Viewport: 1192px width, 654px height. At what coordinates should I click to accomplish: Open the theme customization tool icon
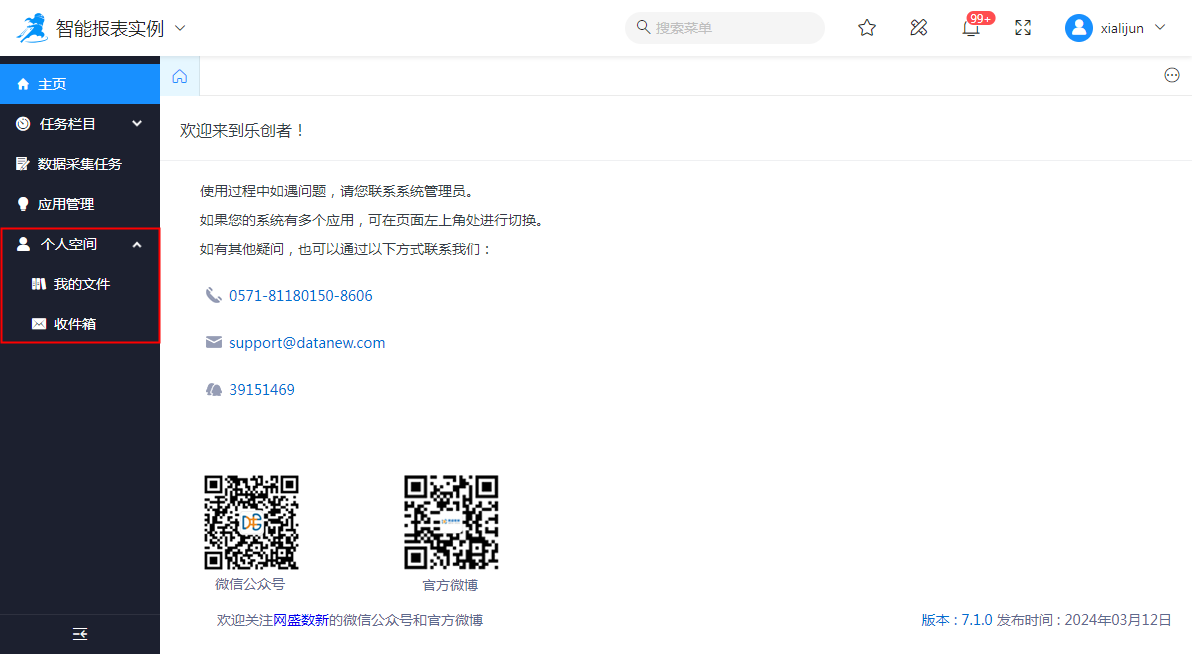[x=919, y=28]
